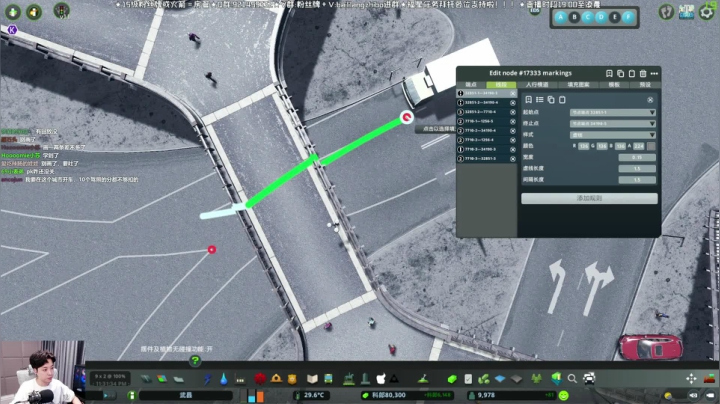Click the 添加规则 add rule button
720x404 pixels.
(589, 198)
